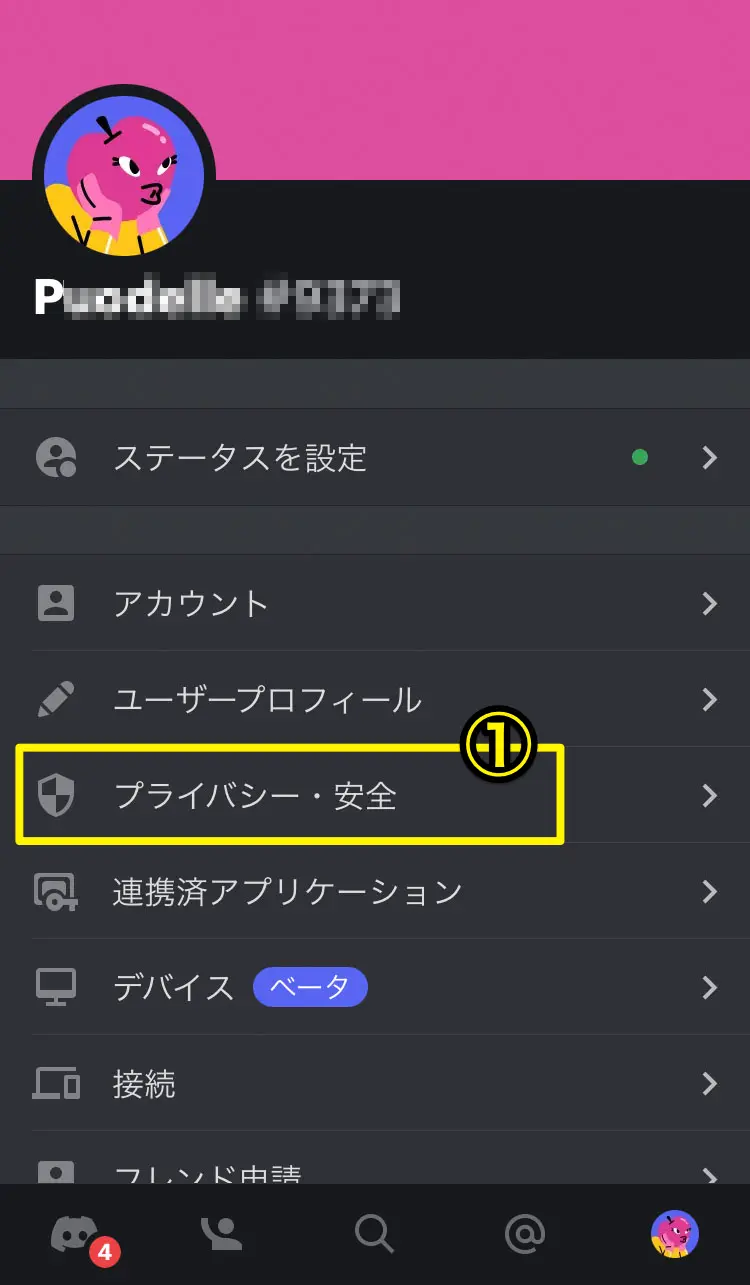Tap the green online status dot
Screen dimensions: 750x1285
point(640,457)
